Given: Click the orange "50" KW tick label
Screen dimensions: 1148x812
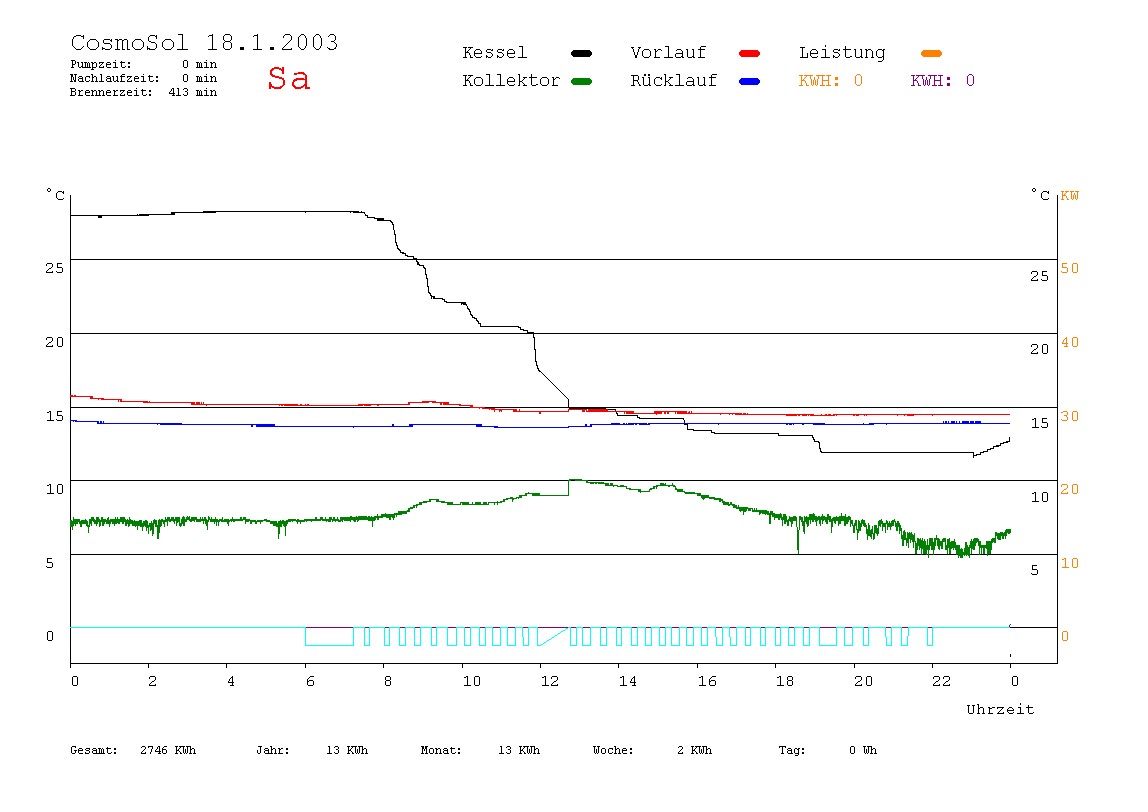Looking at the screenshot, I should click(1070, 268).
